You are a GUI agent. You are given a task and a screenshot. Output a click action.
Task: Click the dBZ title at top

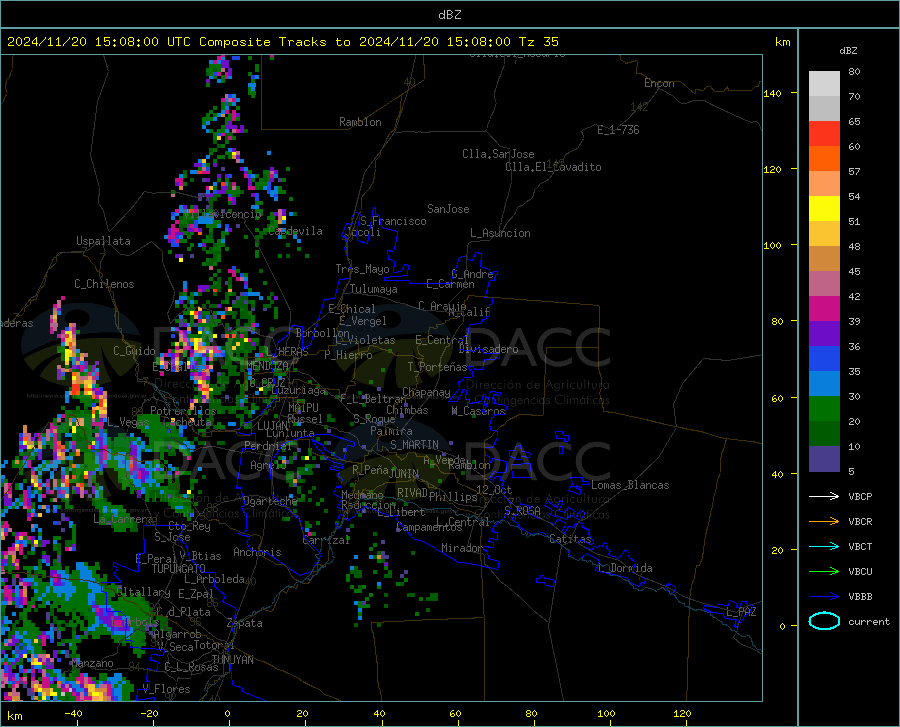pyautogui.click(x=449, y=15)
